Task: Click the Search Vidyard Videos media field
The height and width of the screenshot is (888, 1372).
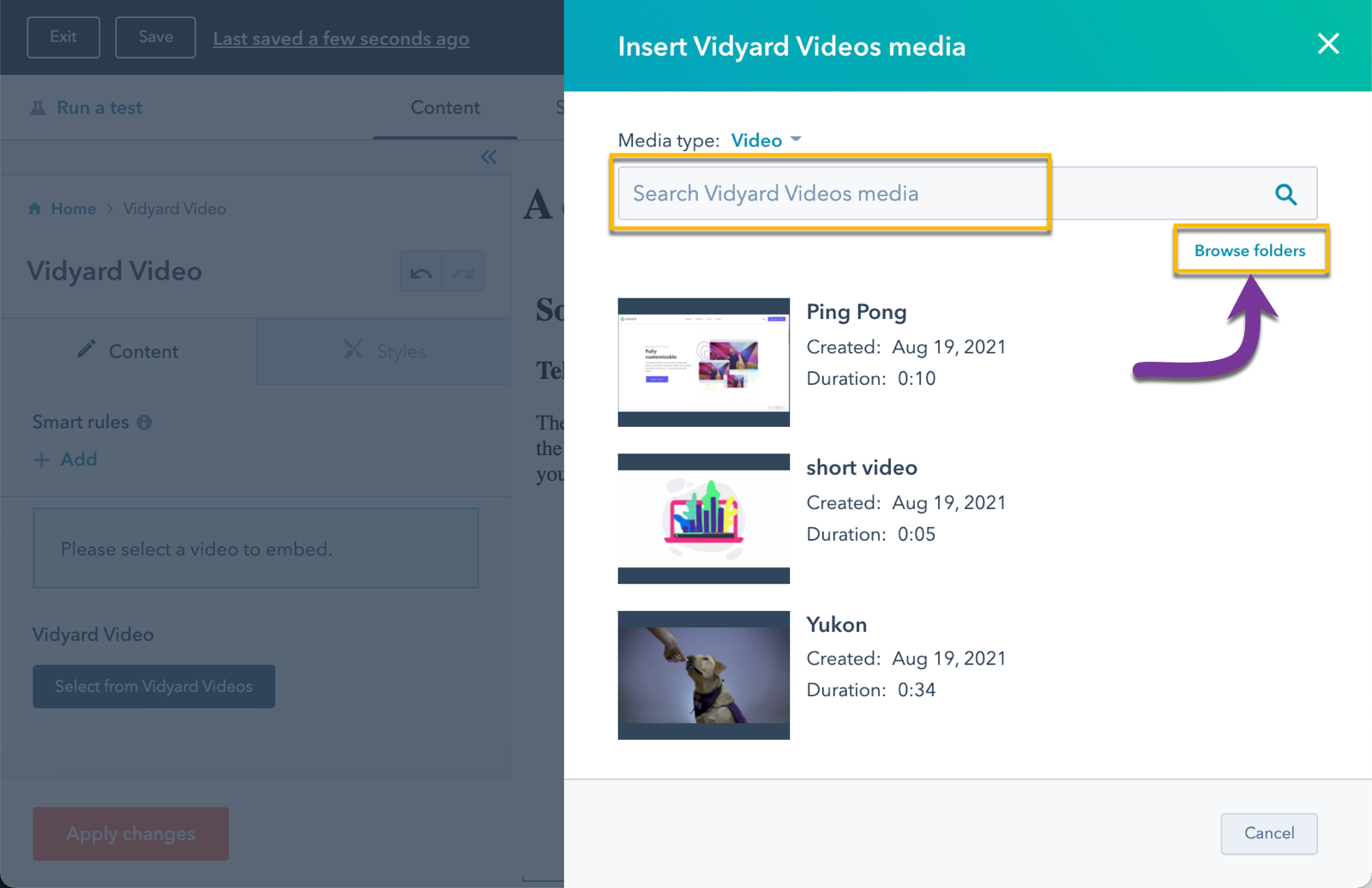Action: pyautogui.click(x=967, y=194)
